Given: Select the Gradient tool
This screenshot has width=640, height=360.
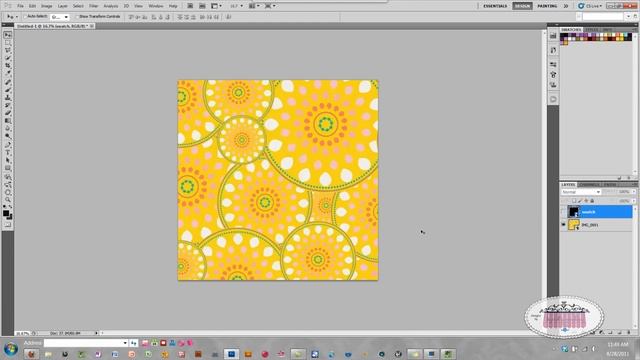Looking at the screenshot, I should (8, 121).
